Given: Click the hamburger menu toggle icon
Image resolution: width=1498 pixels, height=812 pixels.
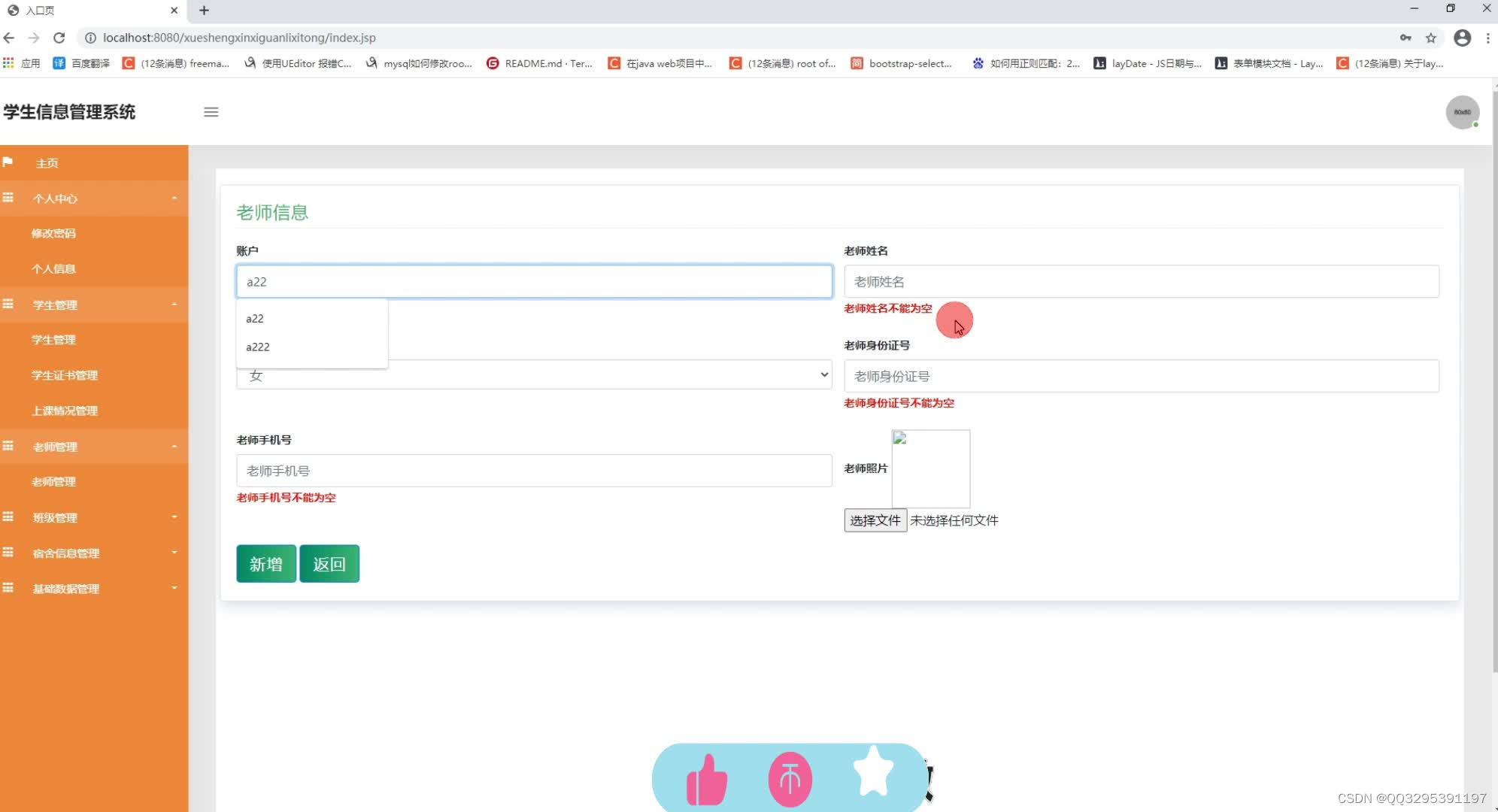Looking at the screenshot, I should click(x=211, y=112).
